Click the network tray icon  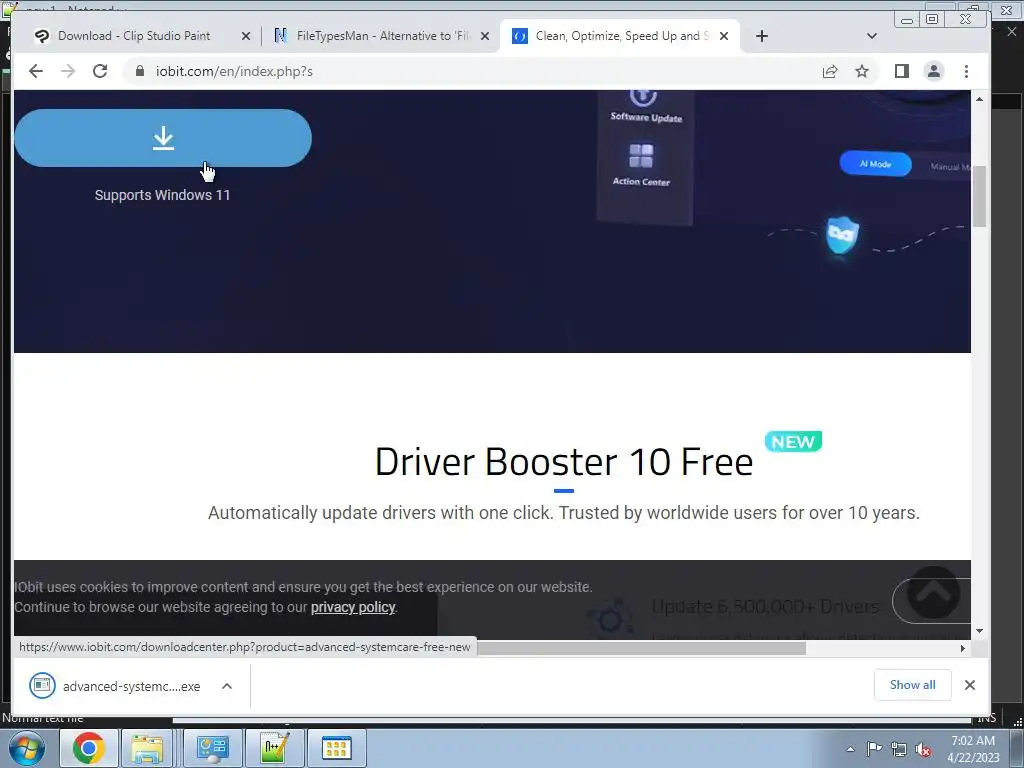click(x=899, y=749)
